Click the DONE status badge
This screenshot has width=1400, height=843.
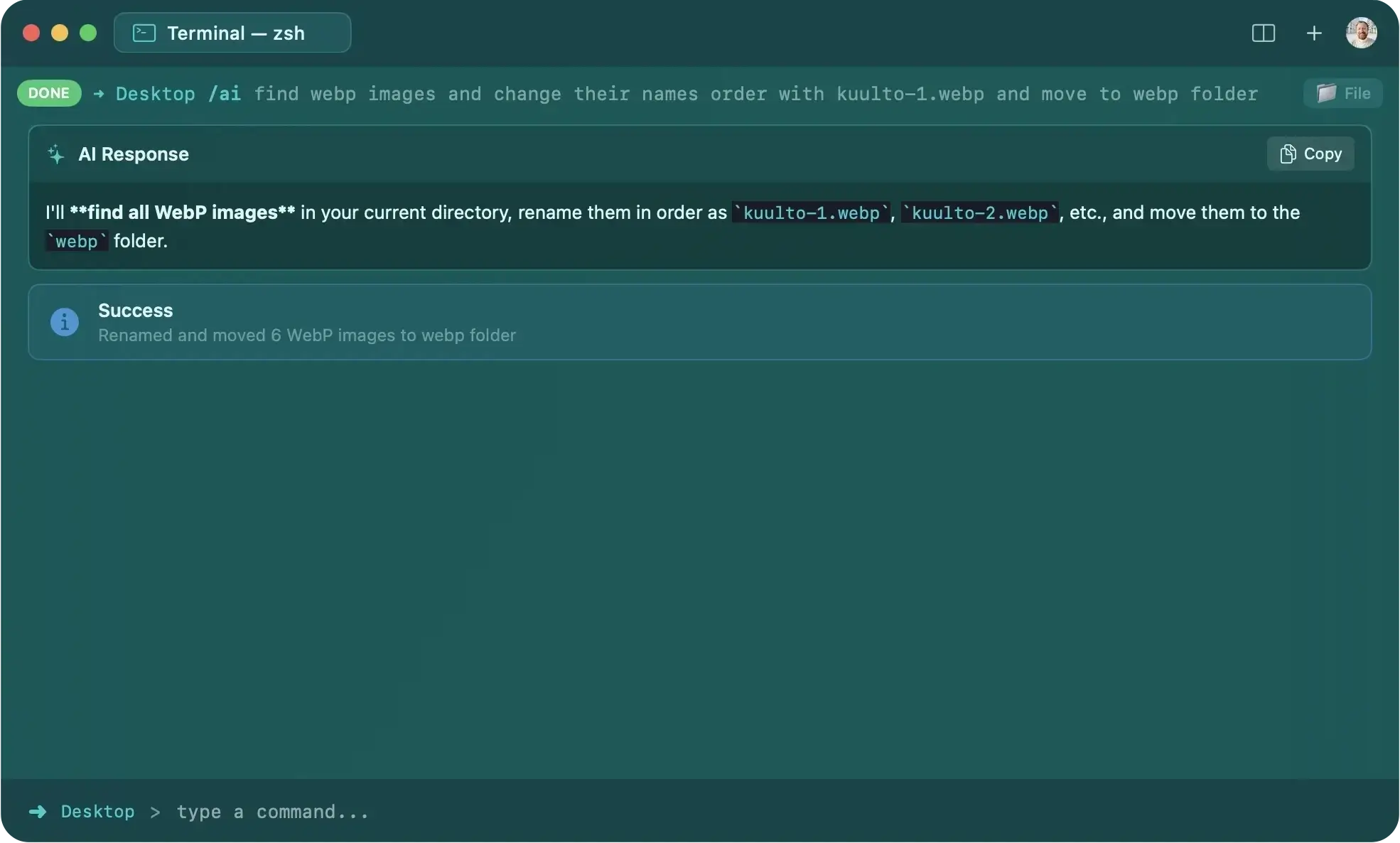48,93
